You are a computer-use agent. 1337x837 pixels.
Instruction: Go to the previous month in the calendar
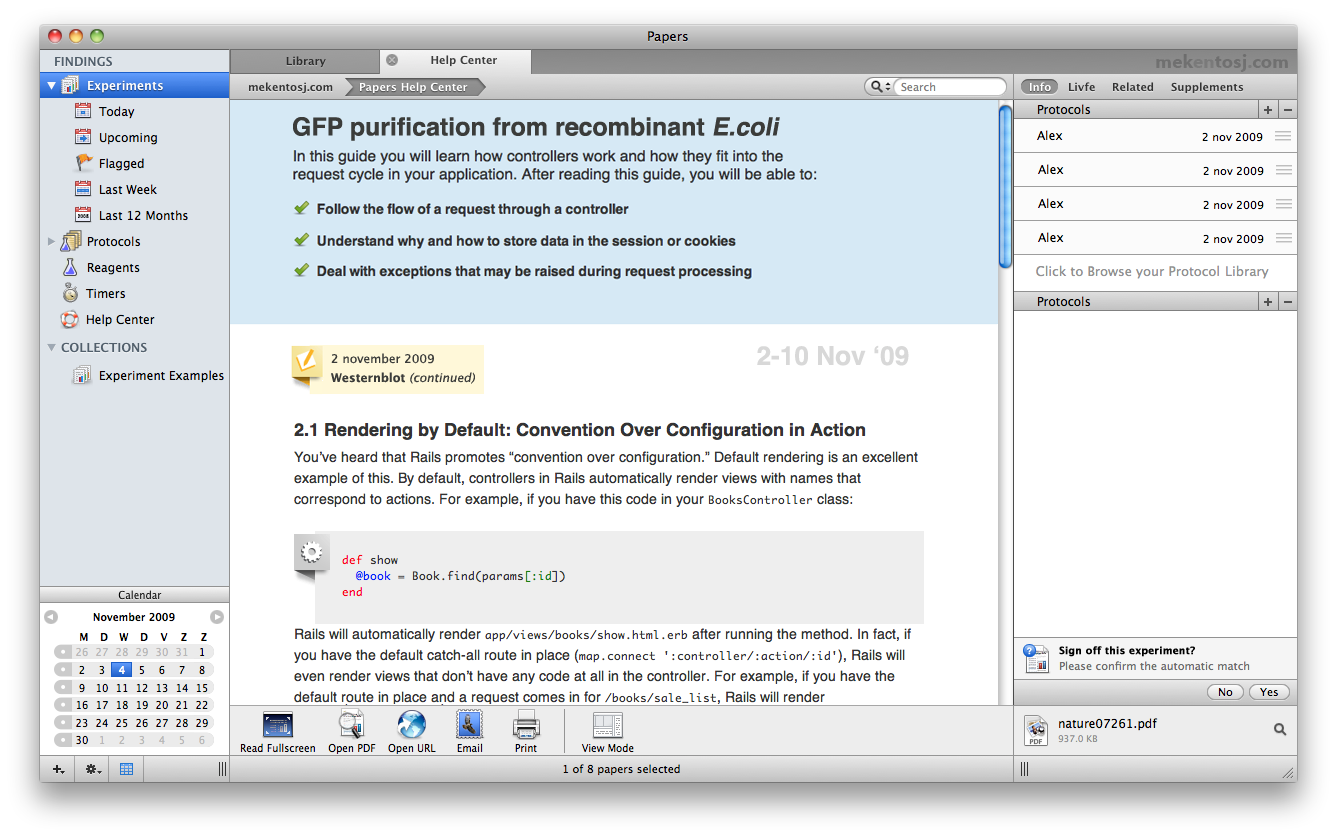coord(51,617)
